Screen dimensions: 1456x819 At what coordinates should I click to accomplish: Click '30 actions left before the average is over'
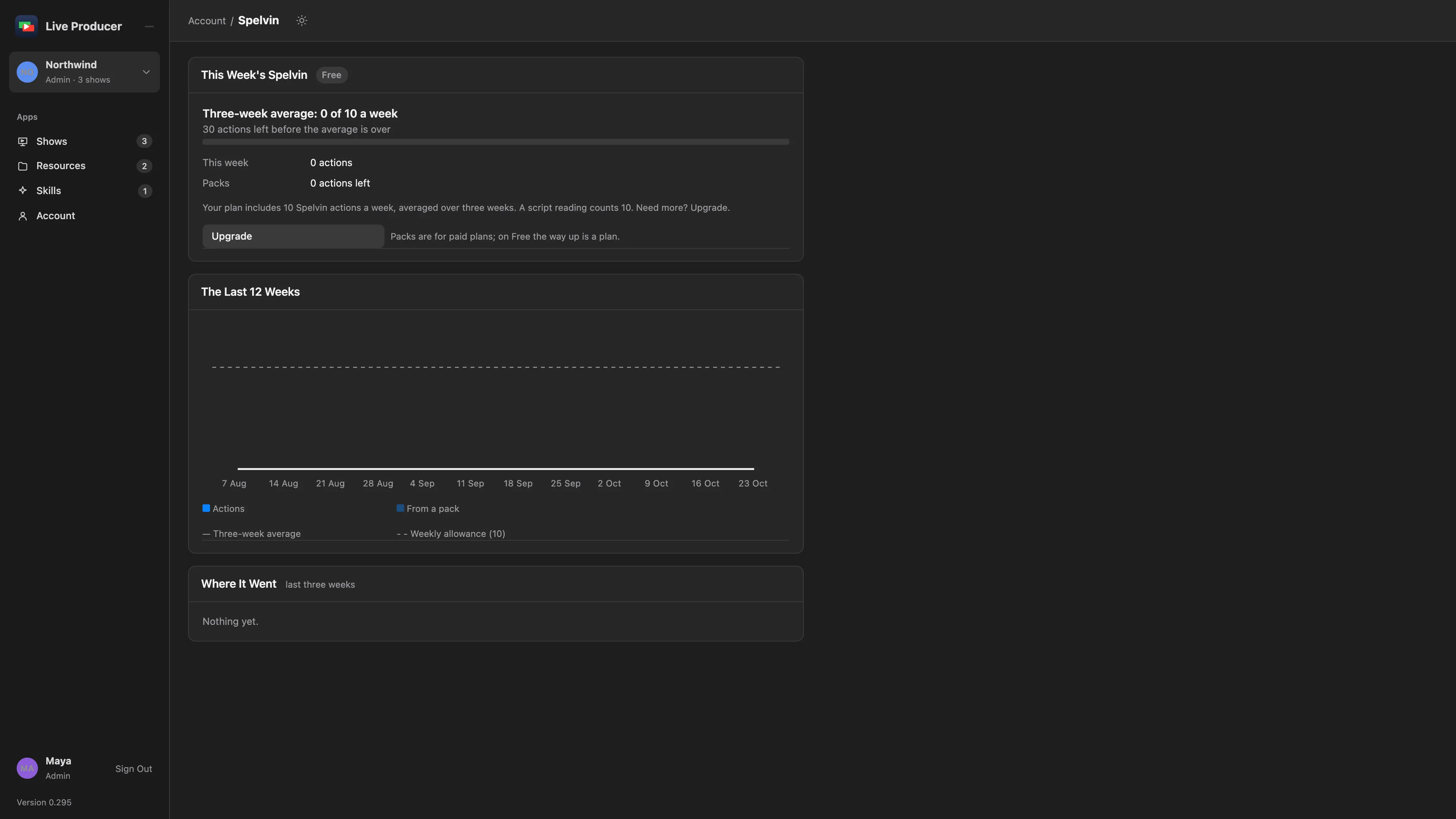click(296, 129)
